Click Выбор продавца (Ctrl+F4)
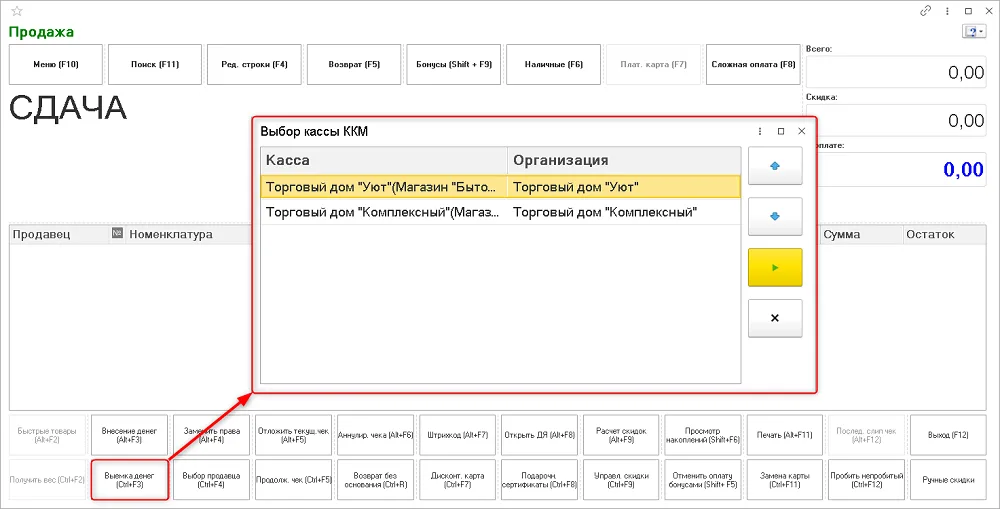This screenshot has width=1000, height=509. (212, 480)
